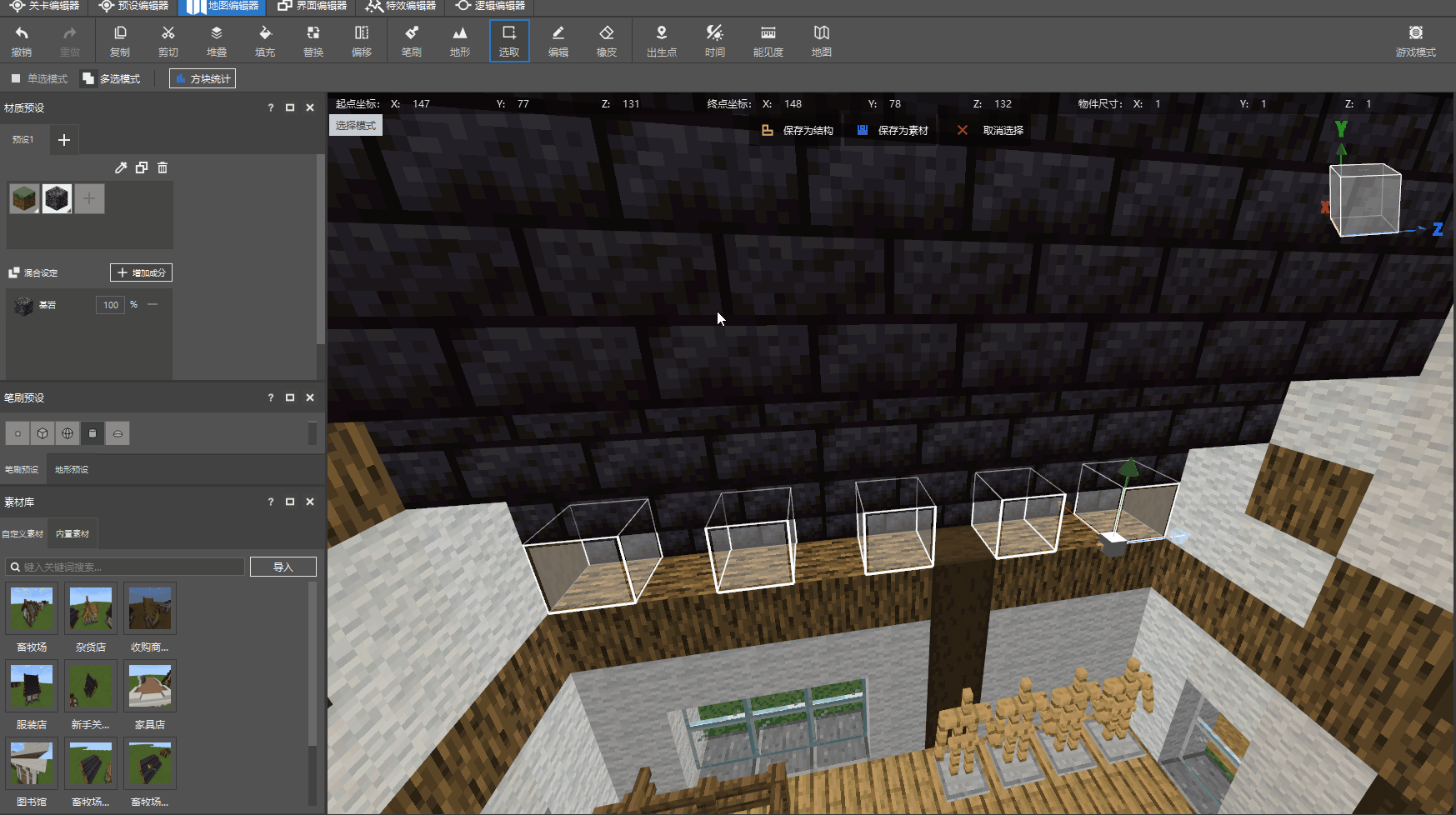Screen dimensions: 1456x815
Task: Pop out the 素材库 panel
Action: [290, 502]
